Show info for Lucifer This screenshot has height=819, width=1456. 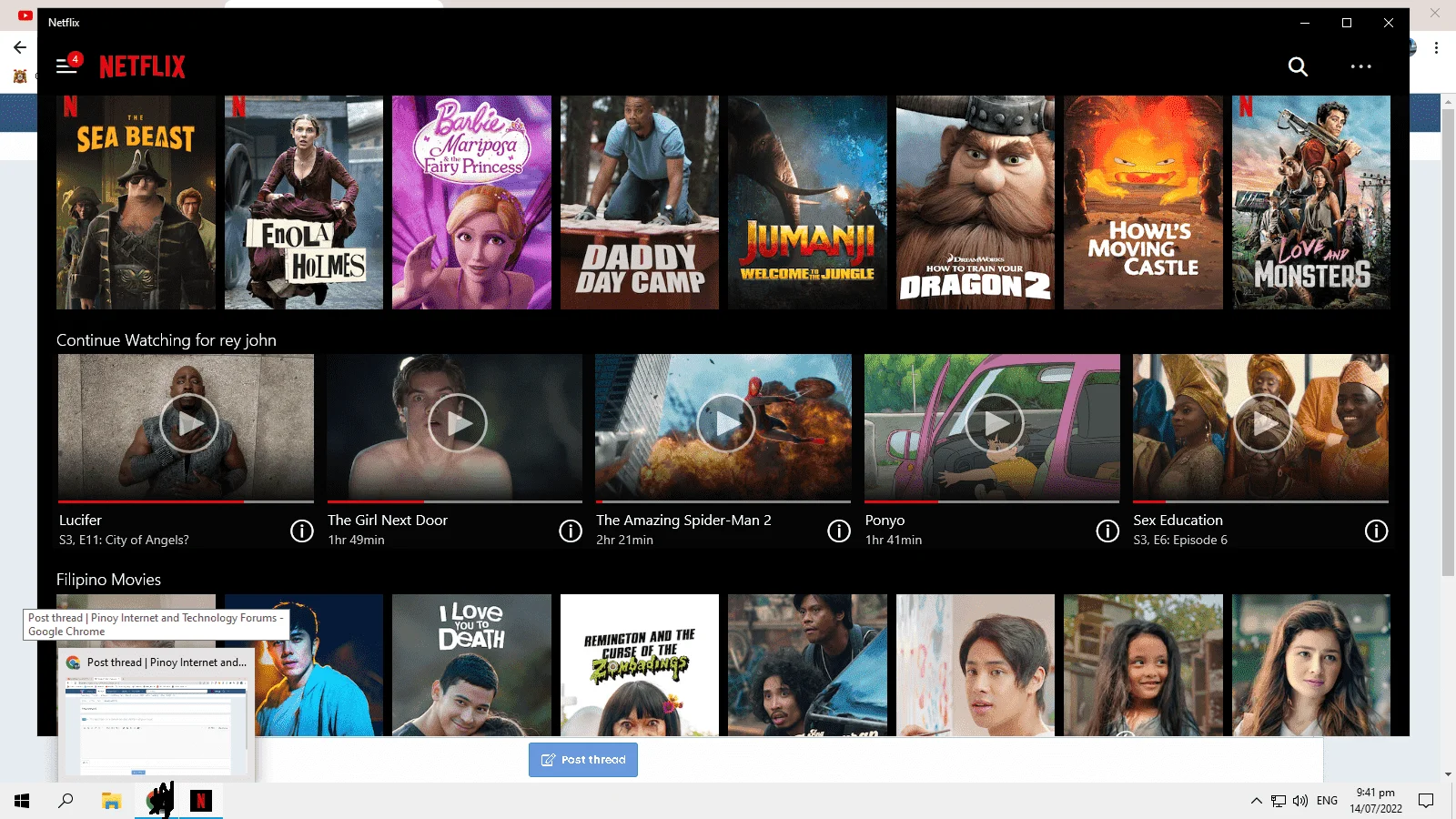[x=301, y=531]
